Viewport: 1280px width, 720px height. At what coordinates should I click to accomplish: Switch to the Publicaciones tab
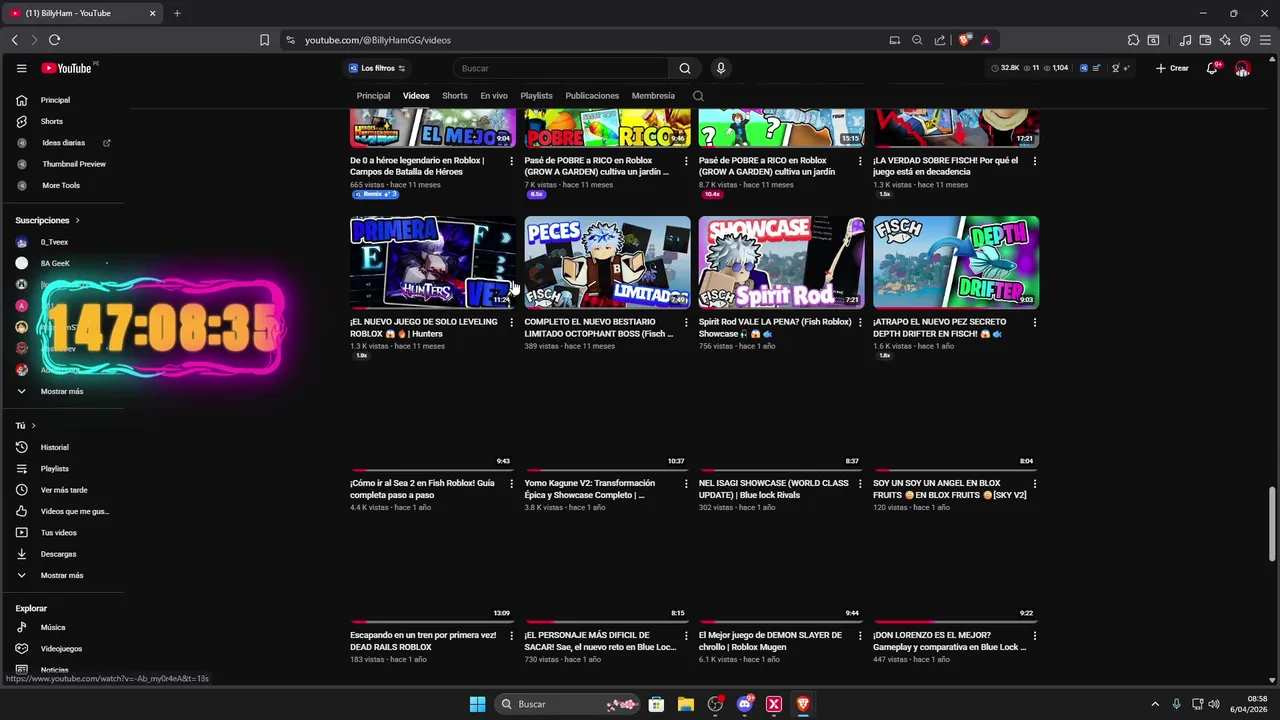[592, 96]
